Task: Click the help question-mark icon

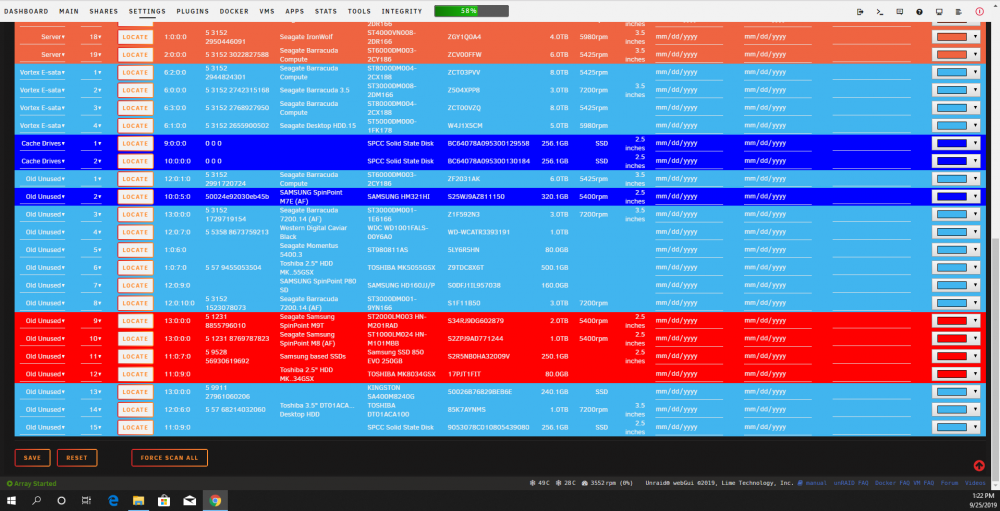Action: point(919,11)
